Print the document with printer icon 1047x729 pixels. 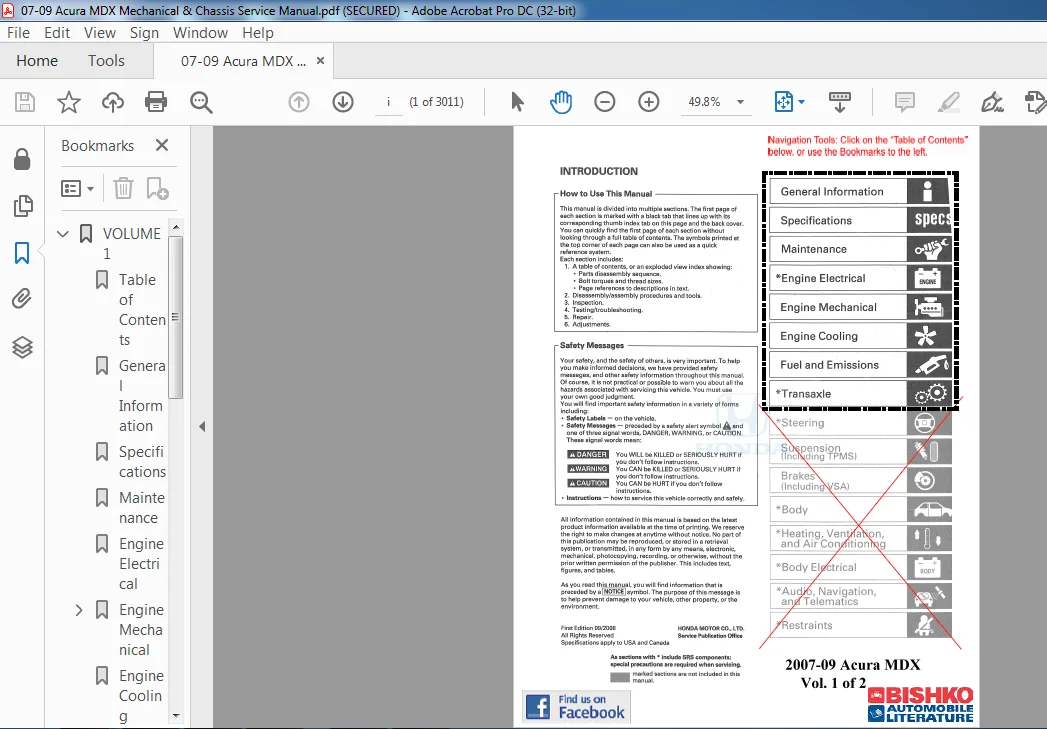pos(156,102)
